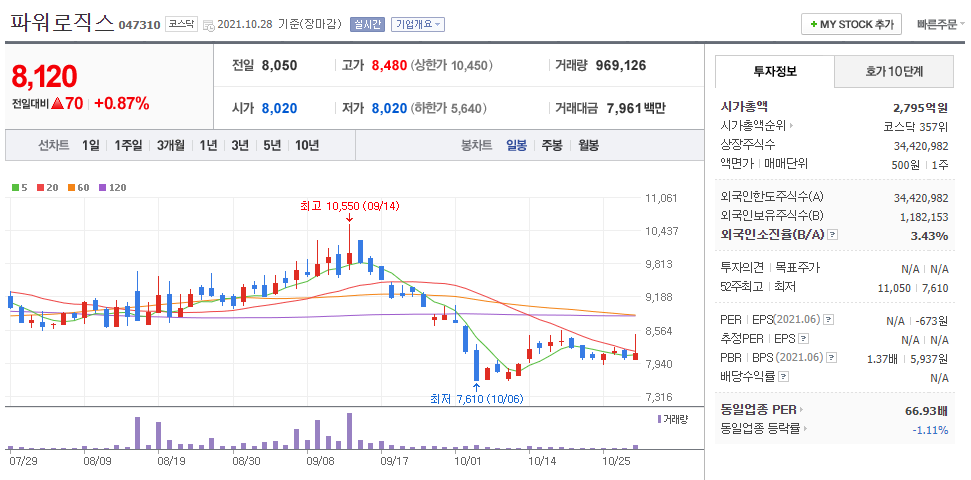
Task: Click the red 20-day moving average legend
Action: 48,187
